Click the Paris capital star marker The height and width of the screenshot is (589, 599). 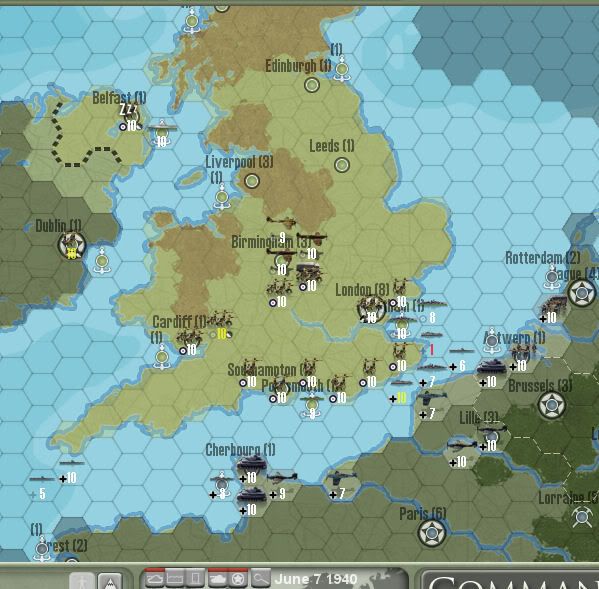point(432,532)
